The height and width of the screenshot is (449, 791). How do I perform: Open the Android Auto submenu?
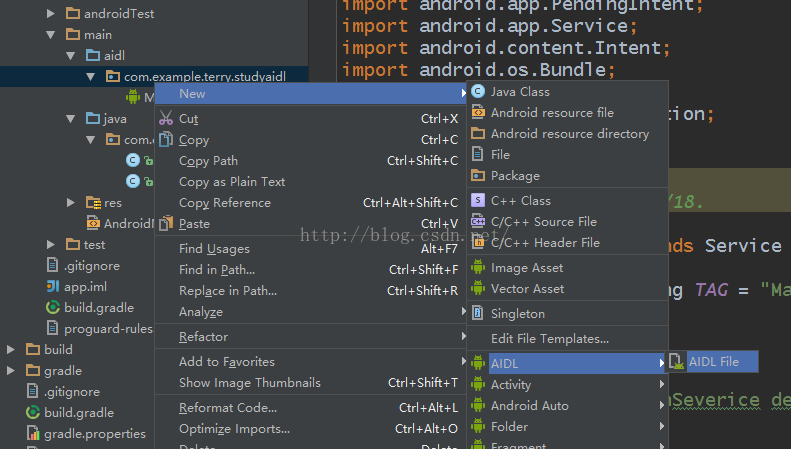coord(568,406)
